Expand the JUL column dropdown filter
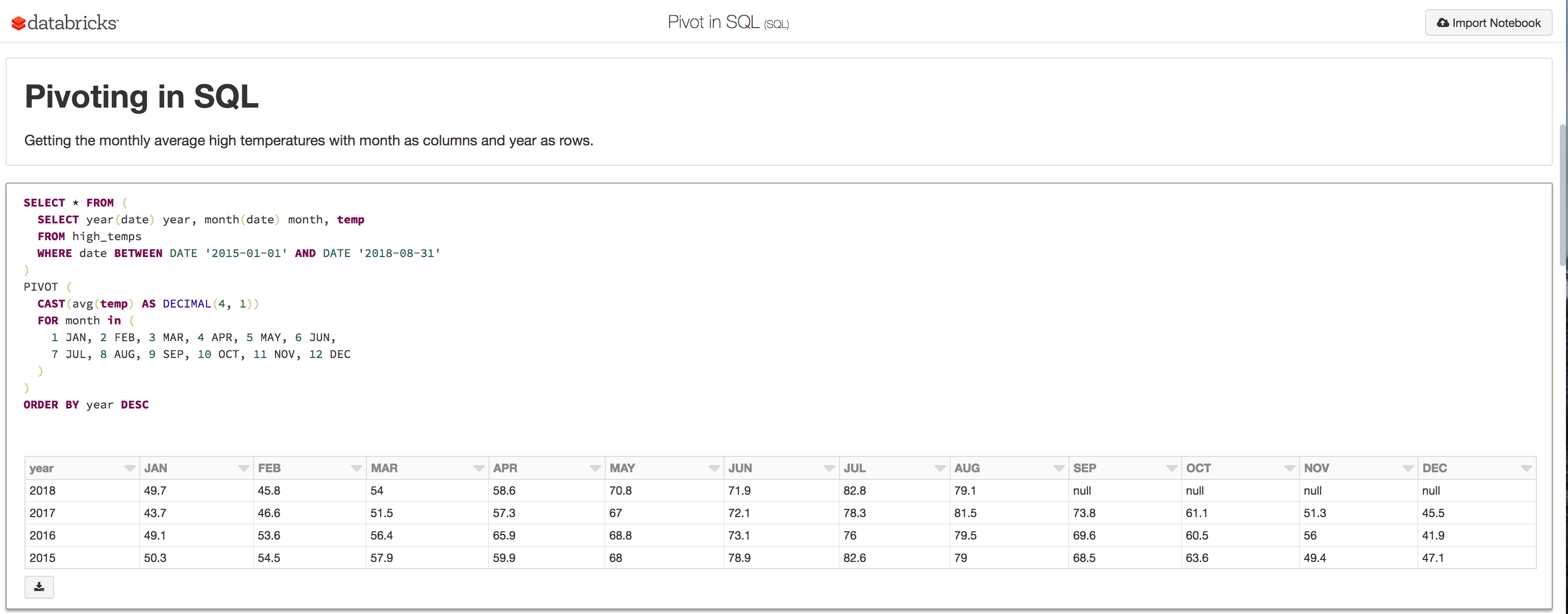The image size is (1568, 614). (938, 467)
